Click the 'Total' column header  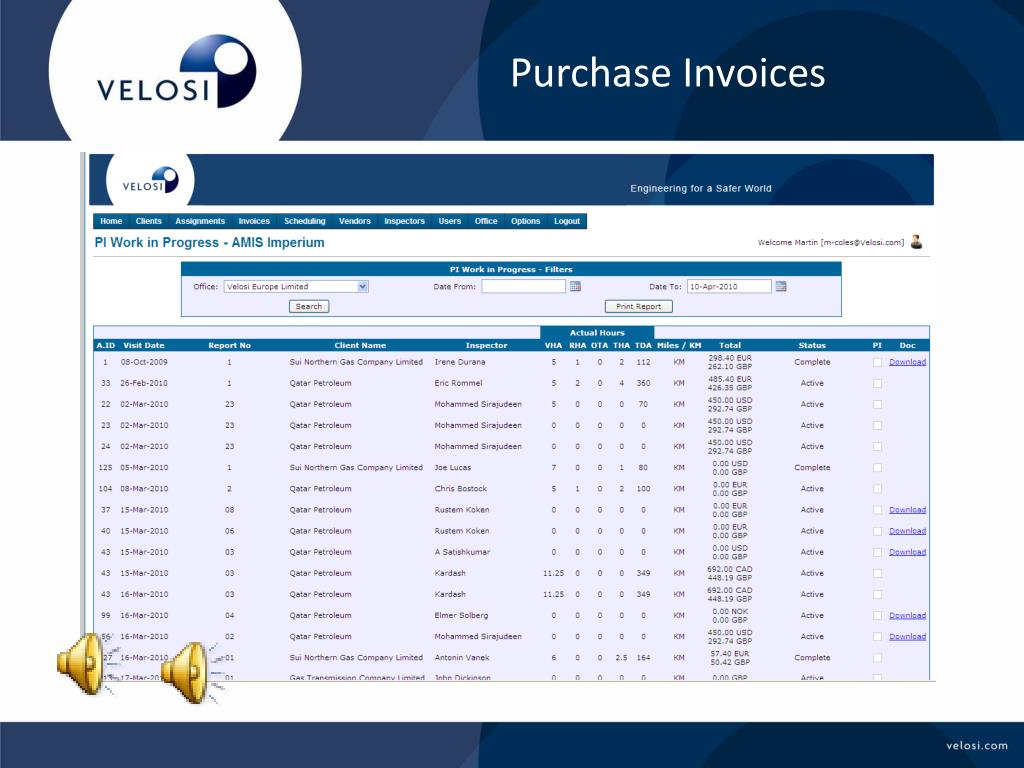pyautogui.click(x=730, y=345)
